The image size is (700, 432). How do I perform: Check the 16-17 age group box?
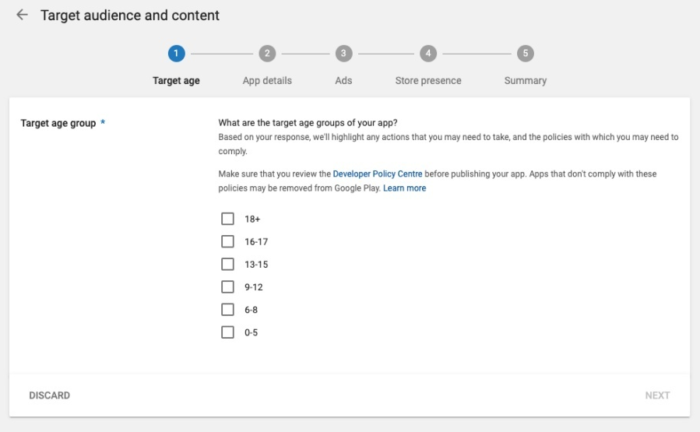point(228,241)
